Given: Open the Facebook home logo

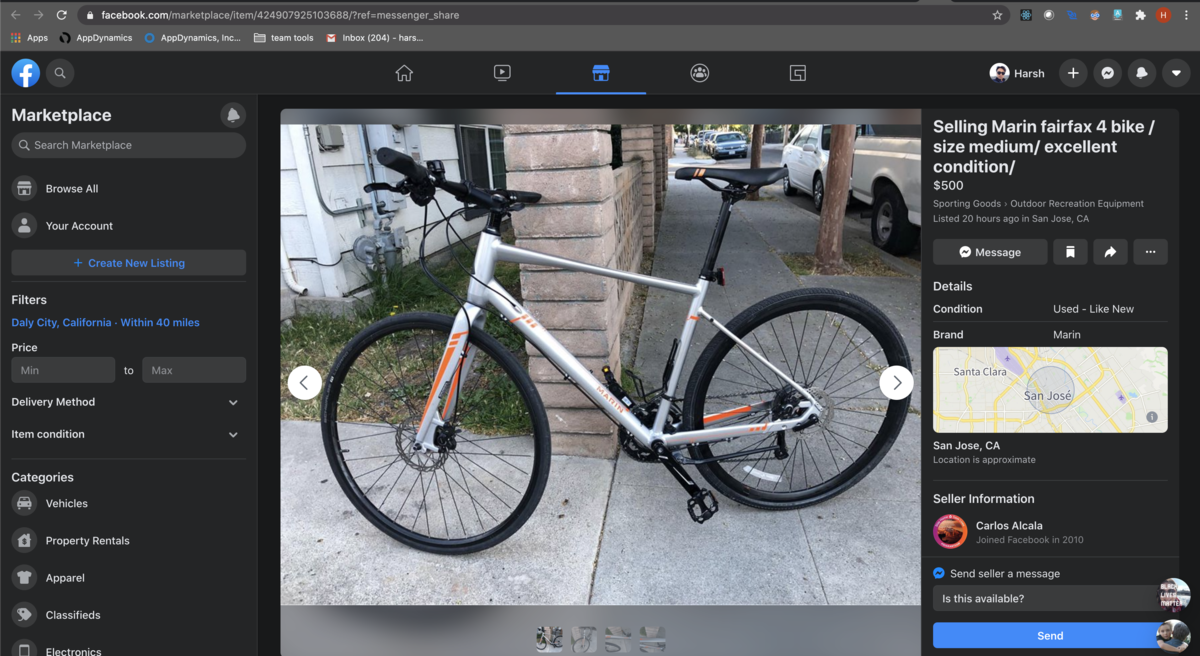Looking at the screenshot, I should click(26, 73).
